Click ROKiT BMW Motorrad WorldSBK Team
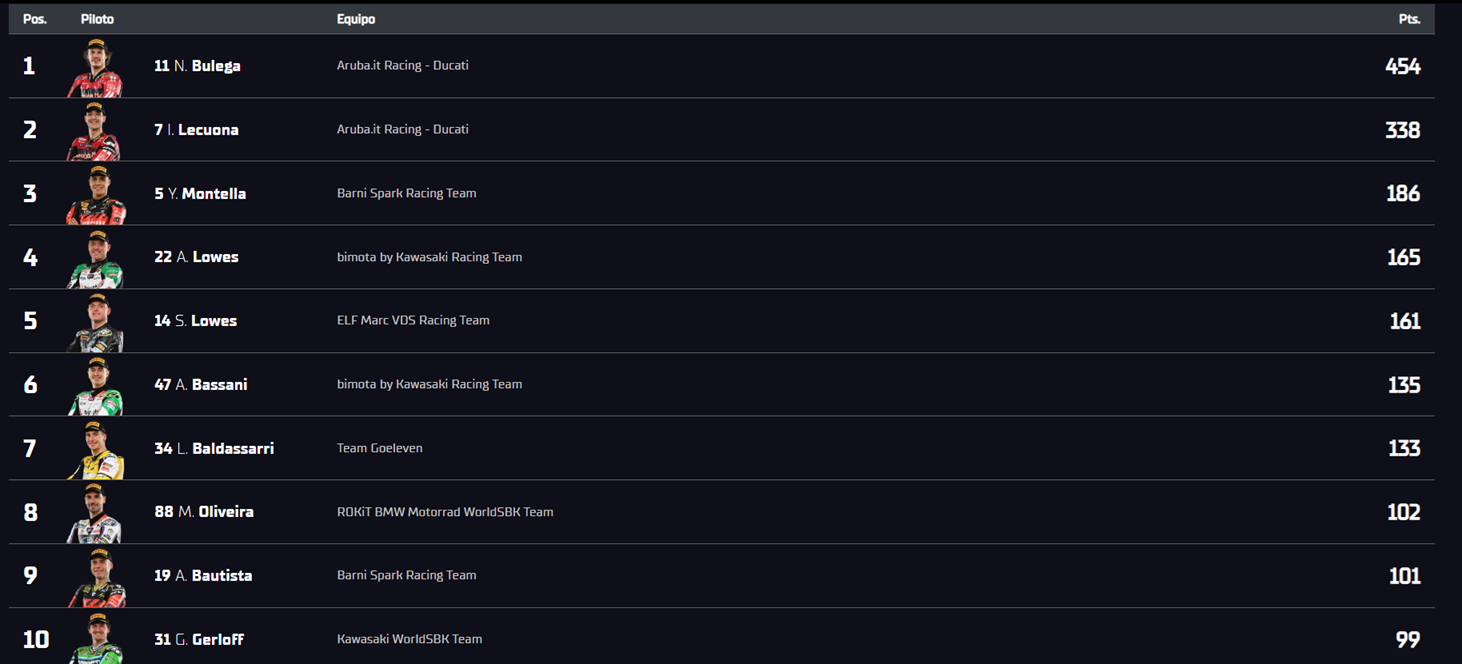 pos(445,512)
